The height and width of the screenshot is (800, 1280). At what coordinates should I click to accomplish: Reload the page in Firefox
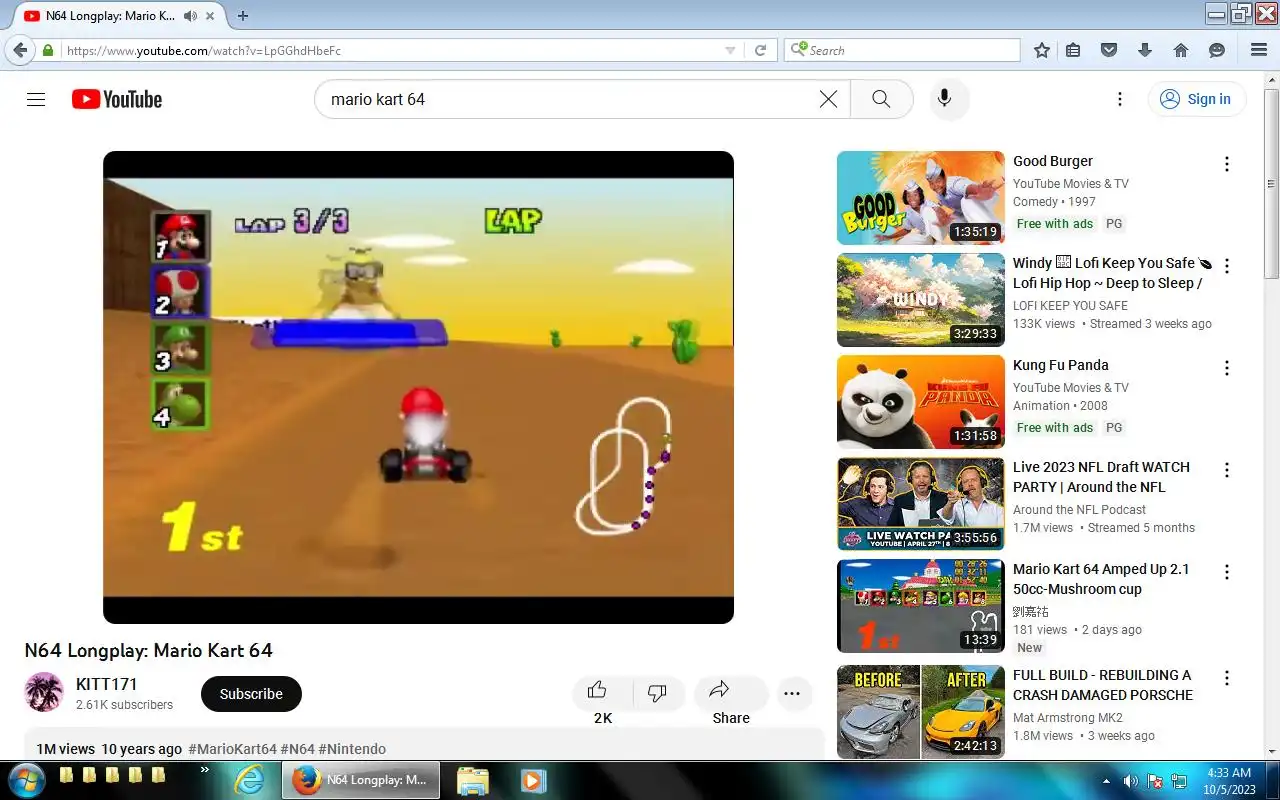tap(760, 50)
